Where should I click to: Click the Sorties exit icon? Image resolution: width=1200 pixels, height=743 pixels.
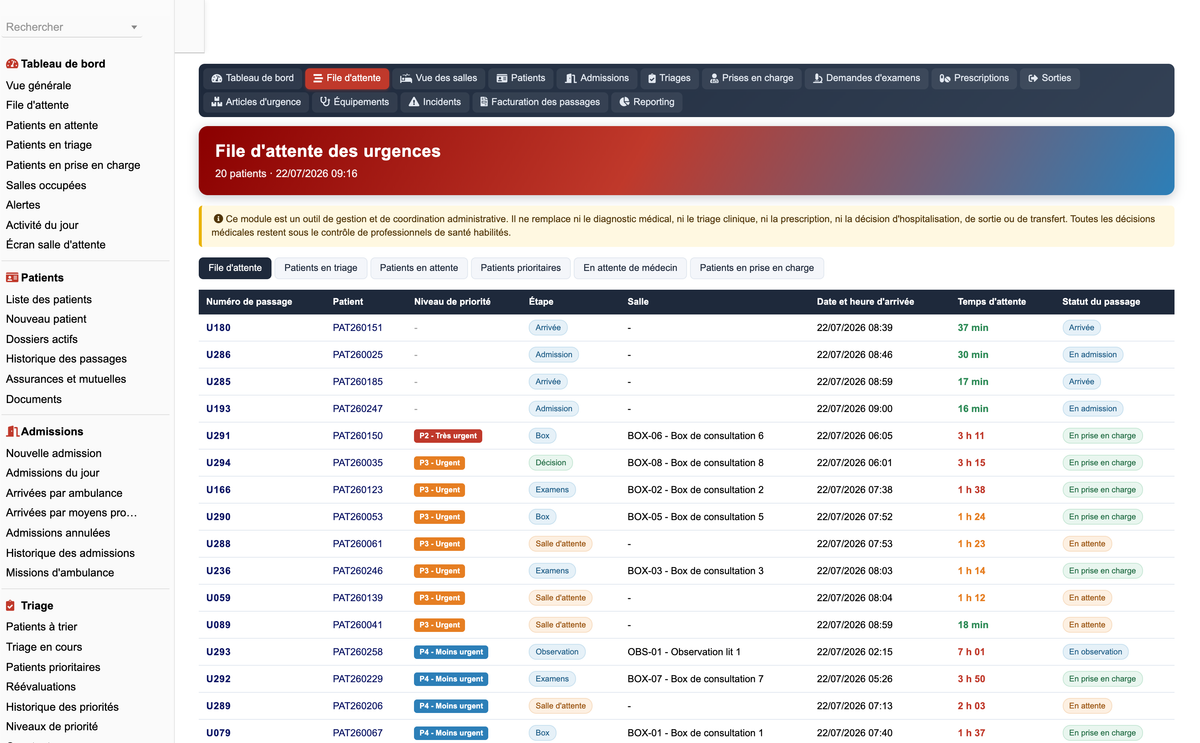[1033, 78]
